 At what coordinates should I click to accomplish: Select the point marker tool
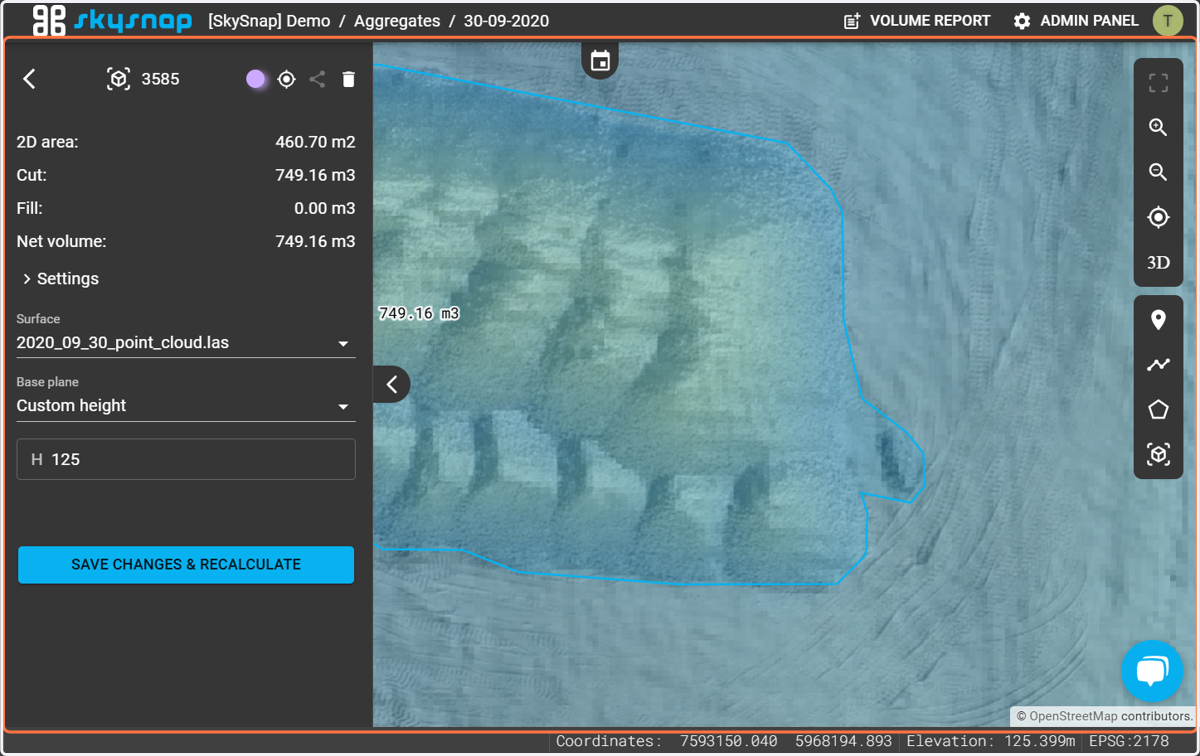click(x=1158, y=320)
